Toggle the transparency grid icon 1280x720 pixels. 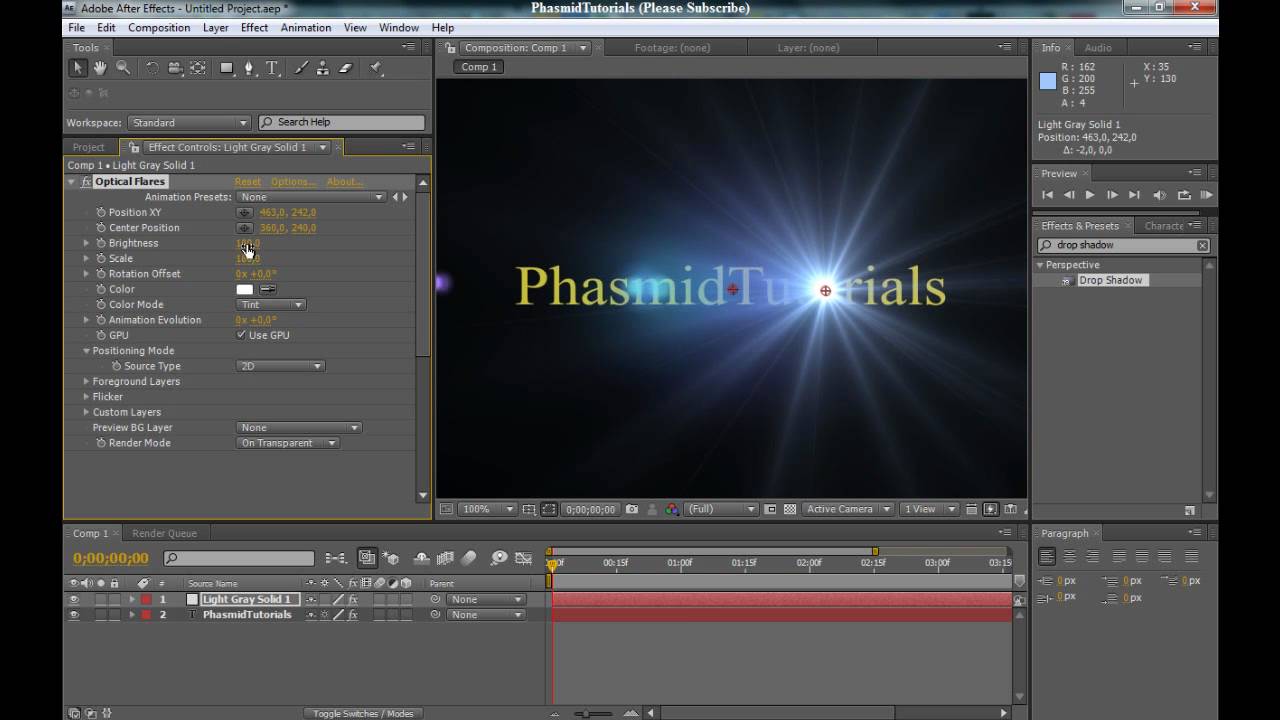790,509
